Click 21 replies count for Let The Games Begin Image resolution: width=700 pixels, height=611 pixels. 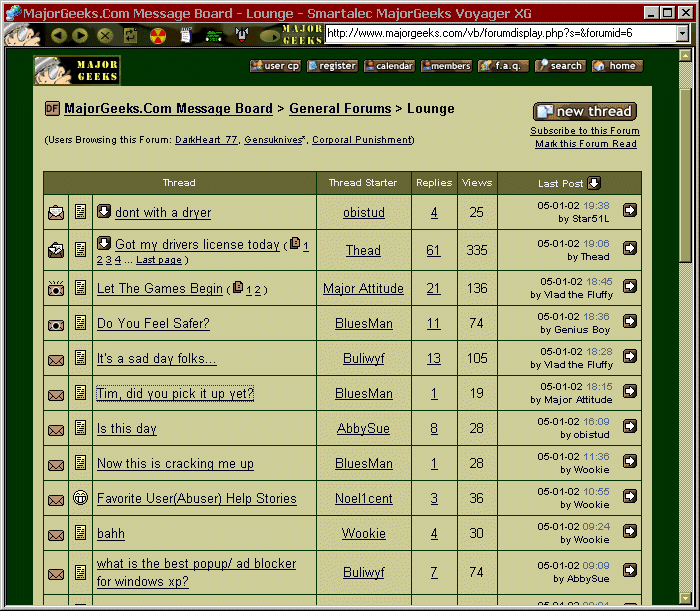click(433, 288)
